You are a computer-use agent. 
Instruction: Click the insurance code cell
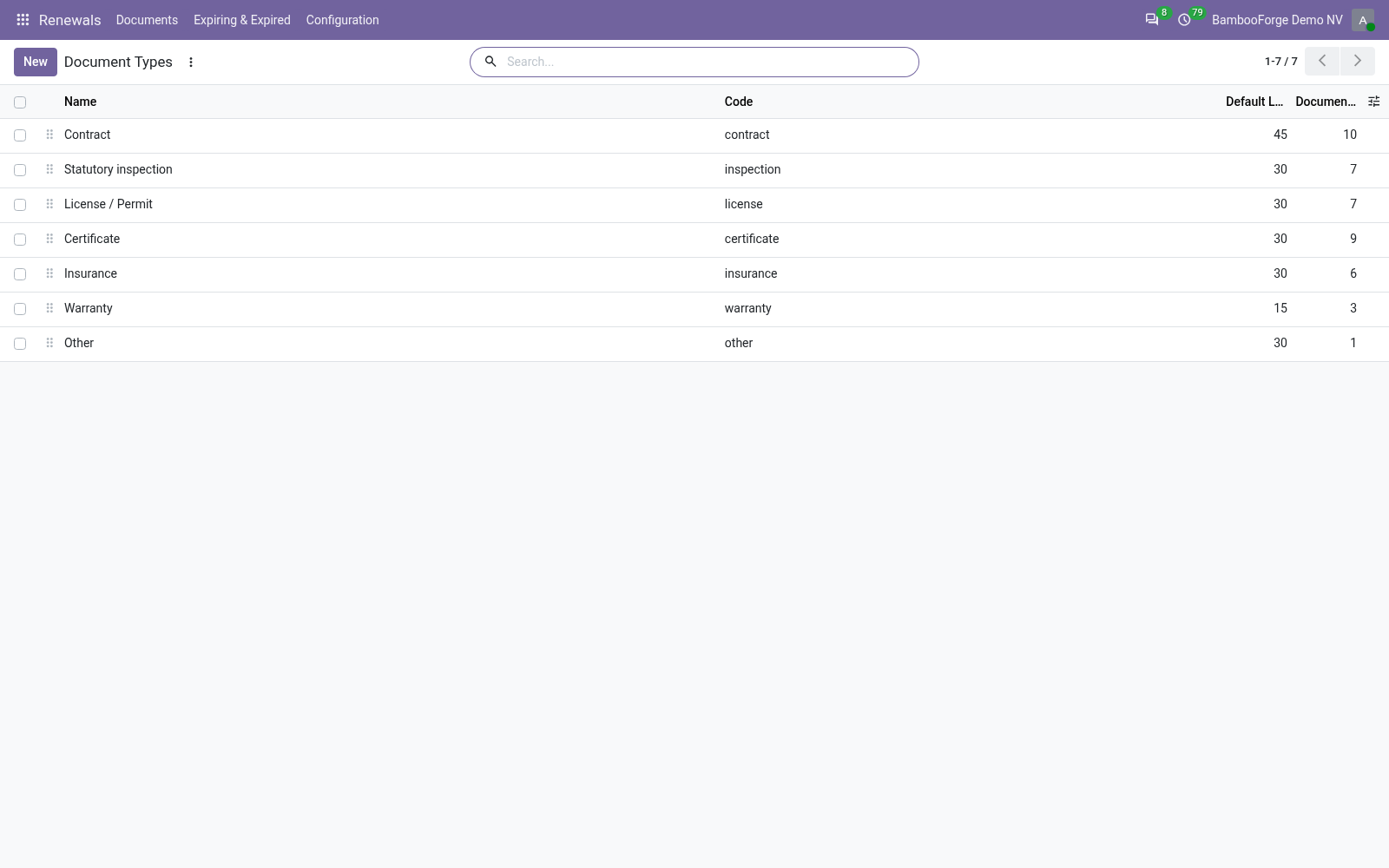click(x=751, y=273)
